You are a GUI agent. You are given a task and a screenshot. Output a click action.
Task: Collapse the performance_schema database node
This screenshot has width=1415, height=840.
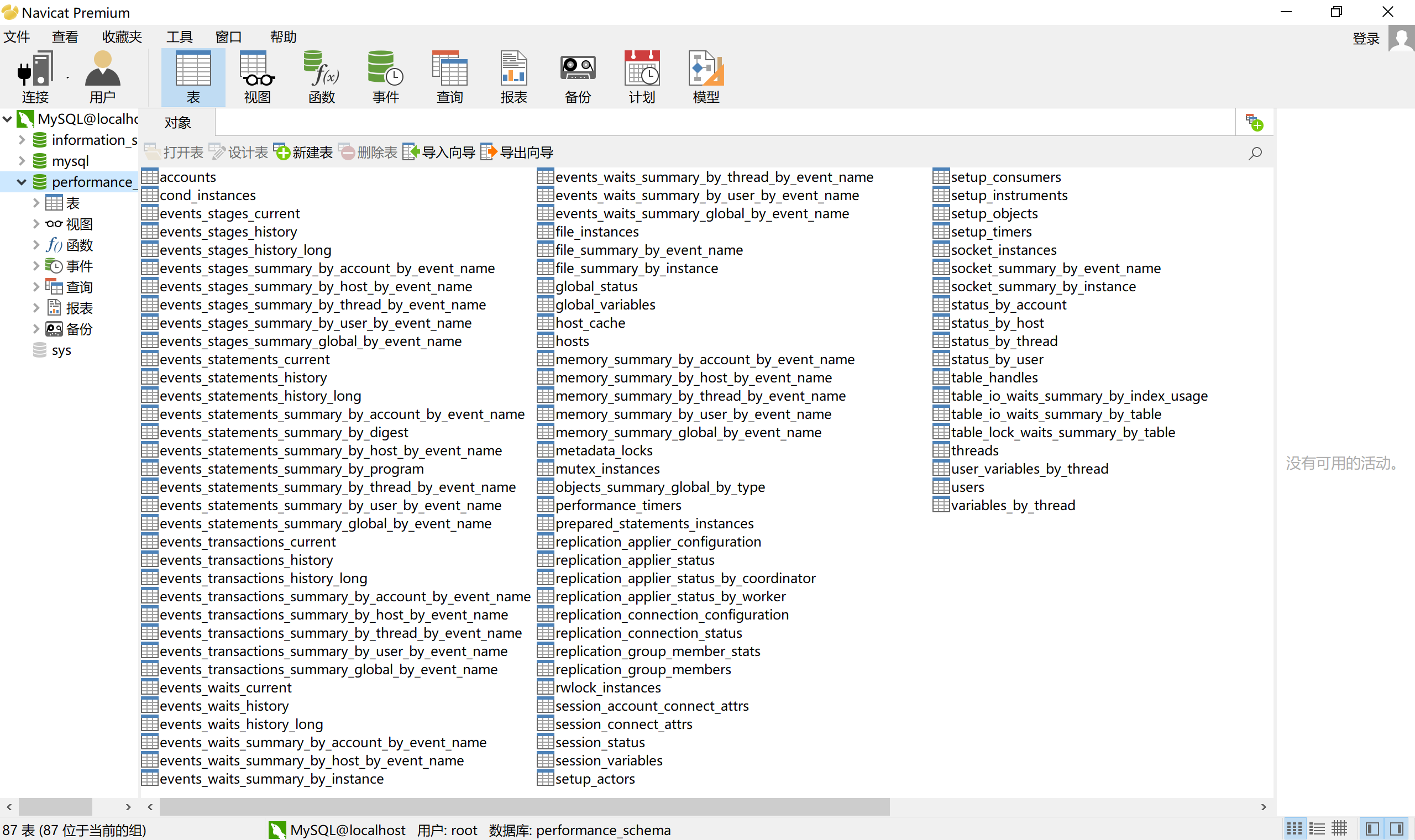click(22, 182)
